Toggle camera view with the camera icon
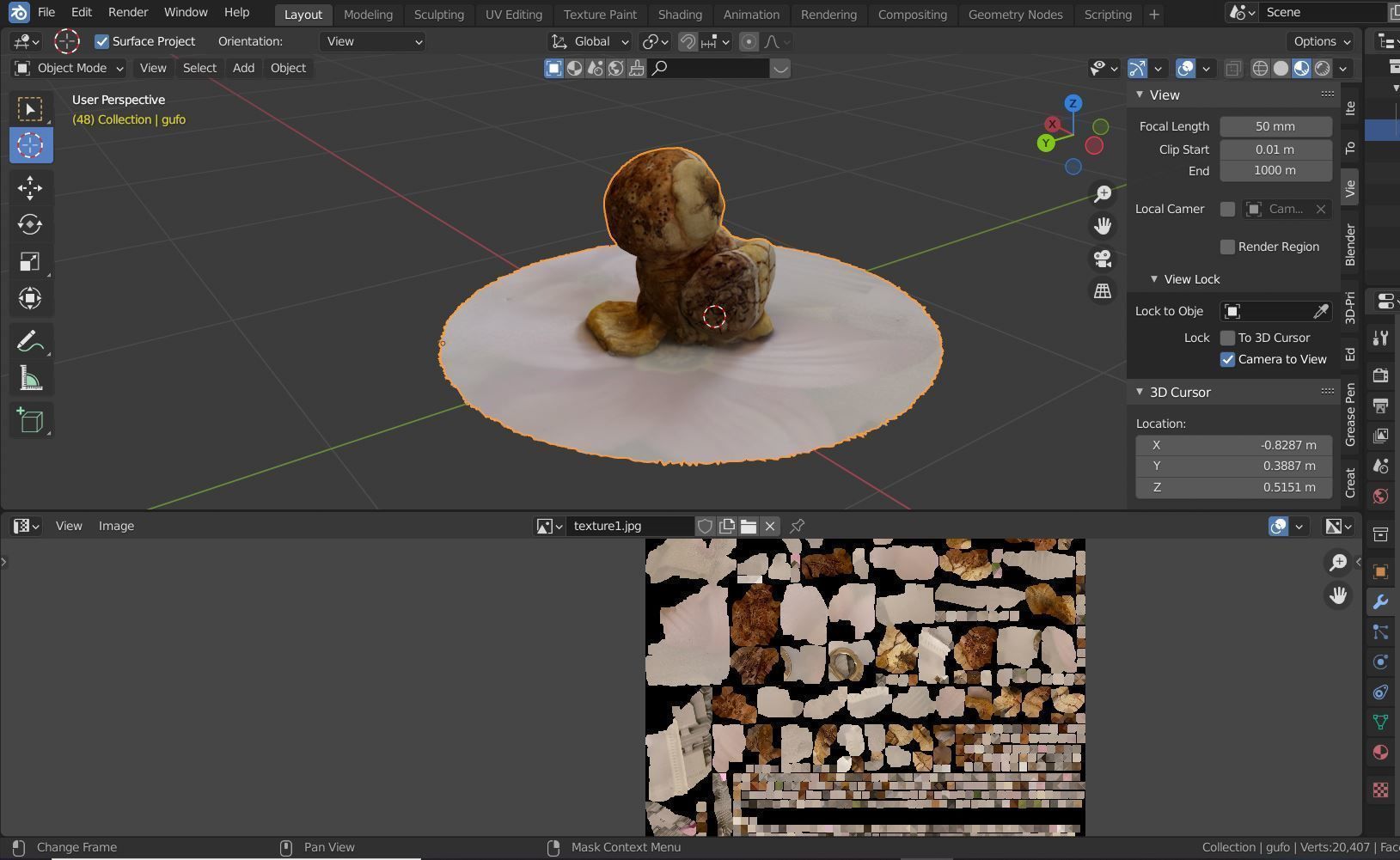 pyautogui.click(x=1103, y=259)
